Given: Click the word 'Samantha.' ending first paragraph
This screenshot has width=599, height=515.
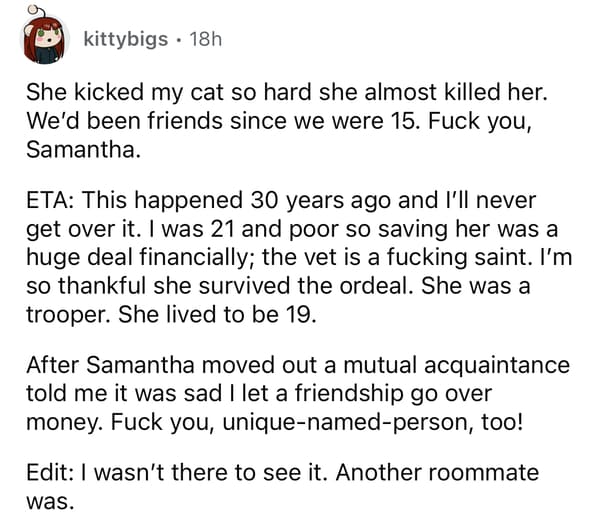Looking at the screenshot, I should tap(83, 149).
